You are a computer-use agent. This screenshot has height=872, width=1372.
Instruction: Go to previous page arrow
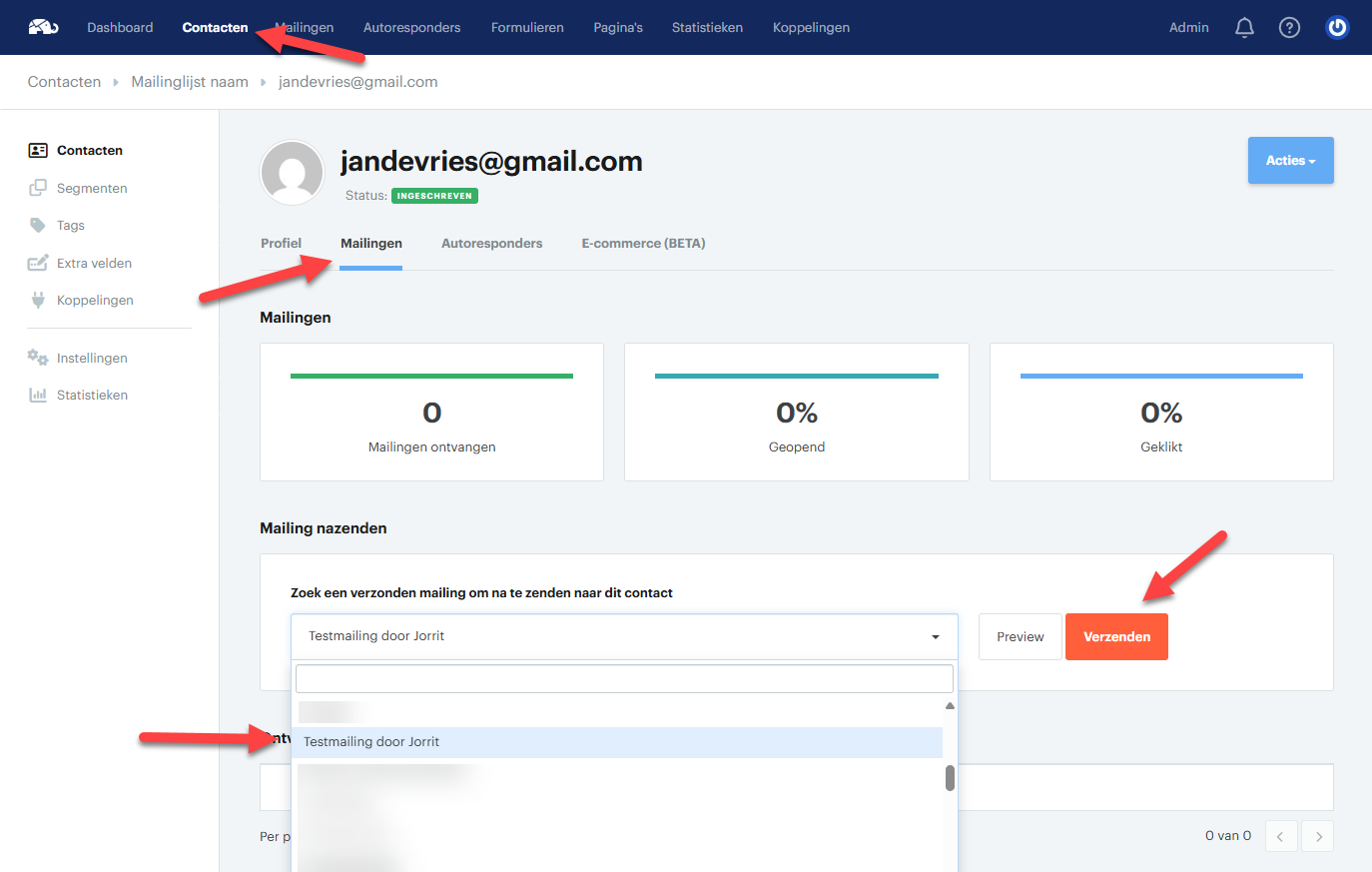pyautogui.click(x=1281, y=837)
